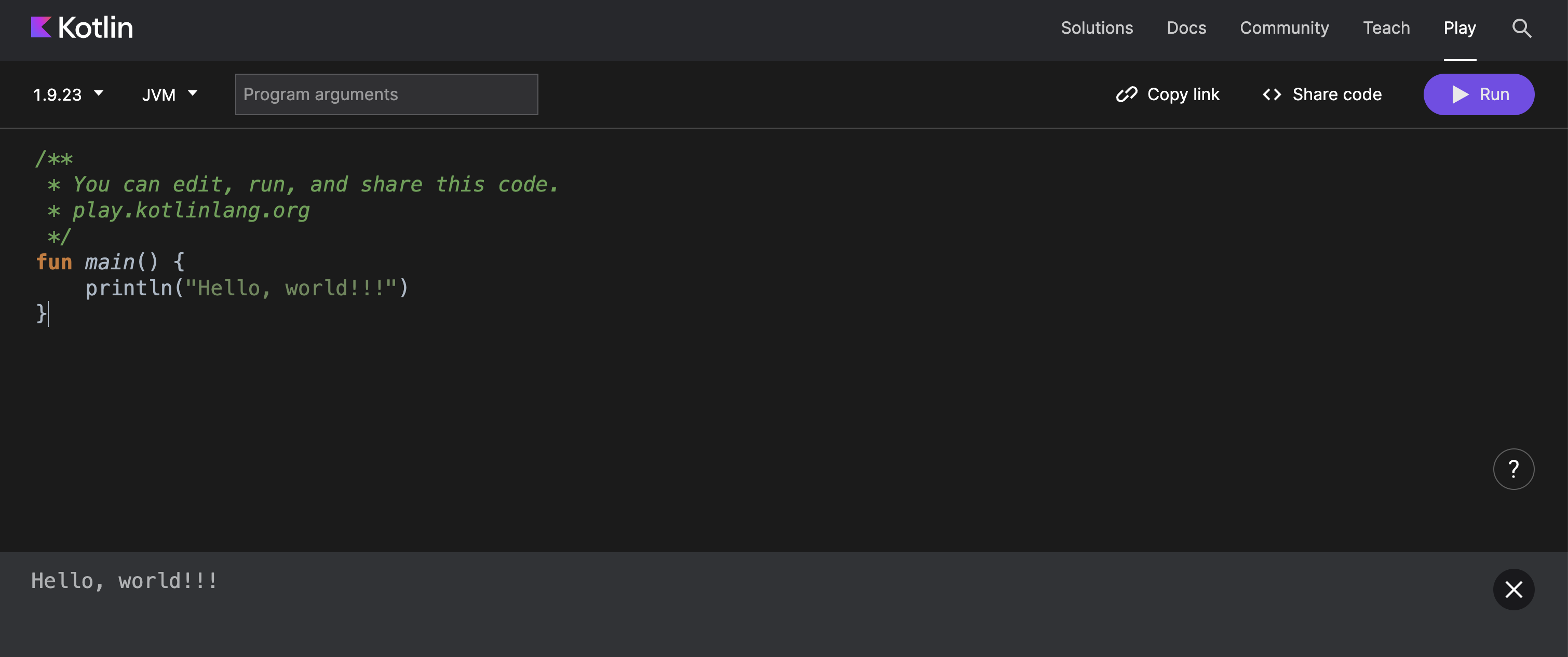The width and height of the screenshot is (1568, 657).
Task: Expand the 1.9.23 version dropdown
Action: [67, 94]
